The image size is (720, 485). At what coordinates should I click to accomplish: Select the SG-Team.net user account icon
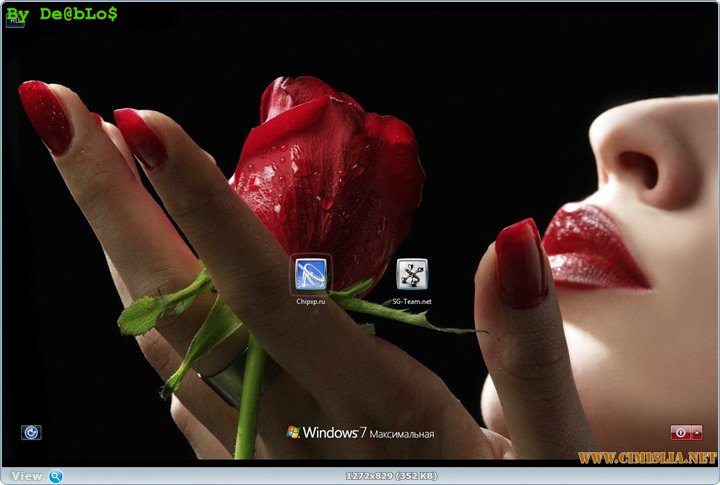point(412,273)
